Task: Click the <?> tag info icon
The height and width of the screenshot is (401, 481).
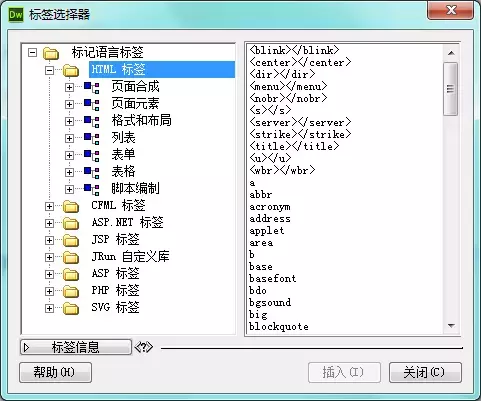Action: click(144, 347)
